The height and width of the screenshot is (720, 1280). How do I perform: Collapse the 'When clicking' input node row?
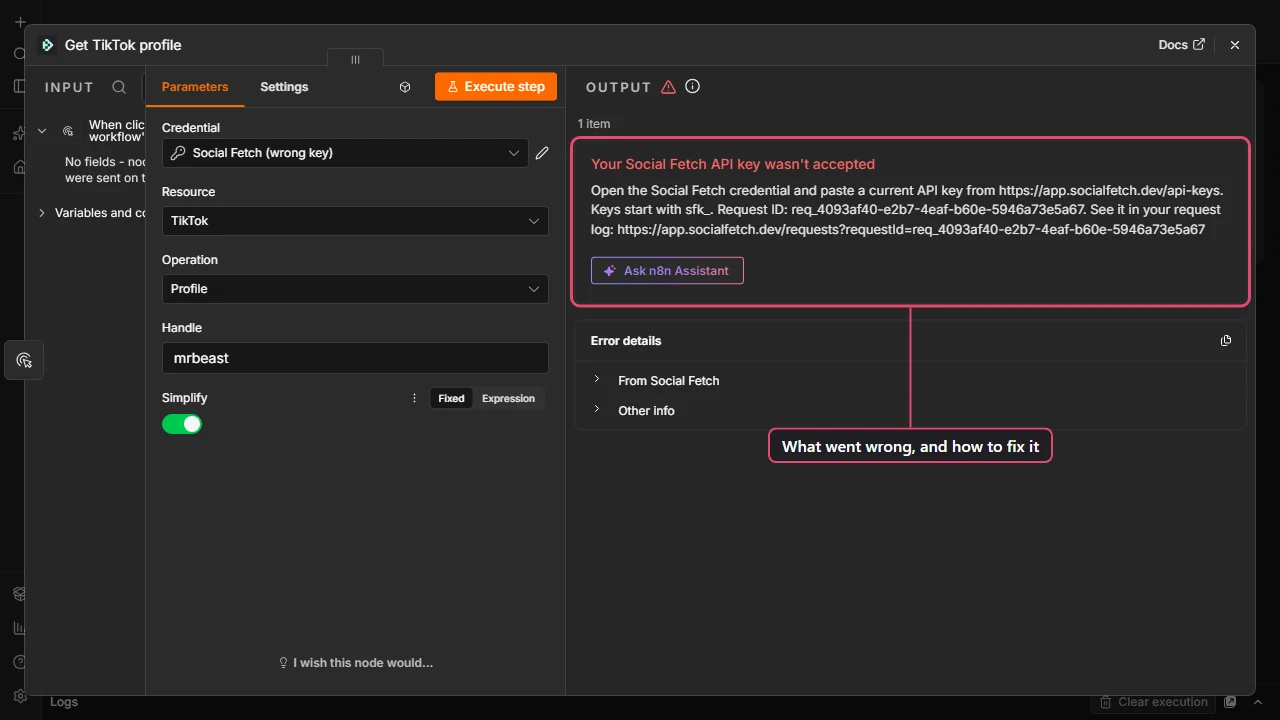pos(42,131)
